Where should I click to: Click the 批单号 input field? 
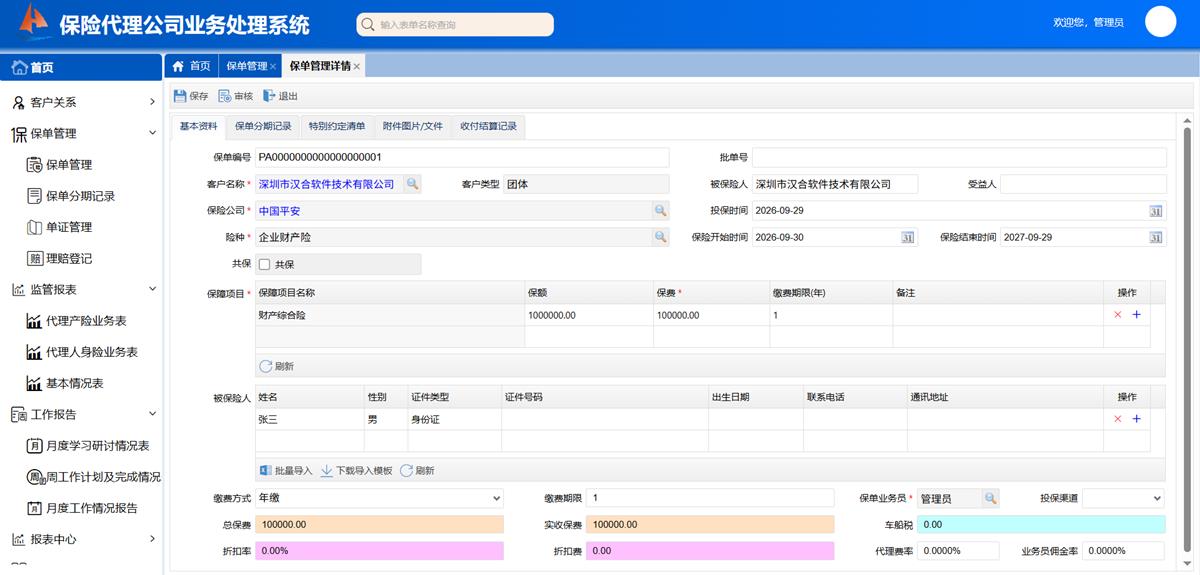(x=959, y=157)
